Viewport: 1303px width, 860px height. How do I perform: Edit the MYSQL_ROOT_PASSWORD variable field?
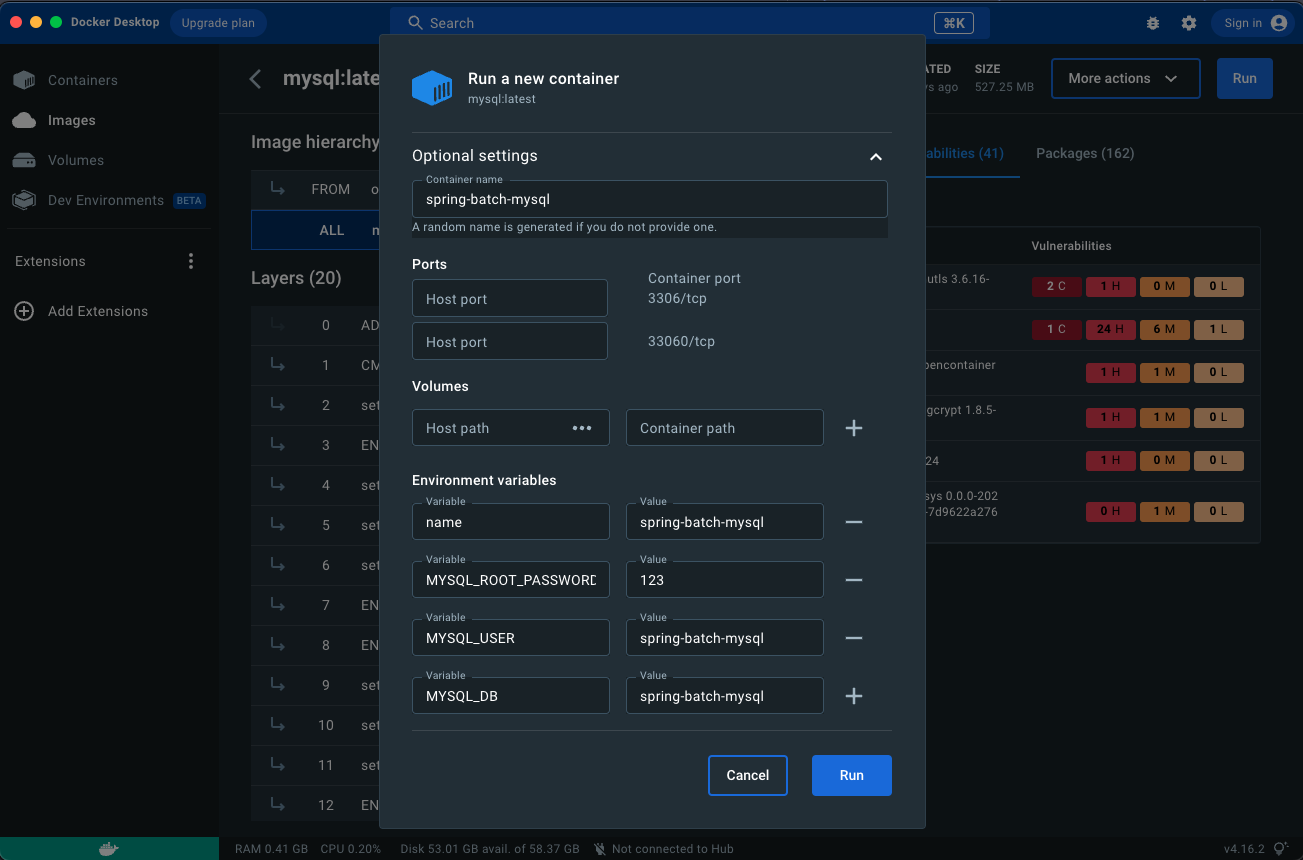(x=511, y=580)
